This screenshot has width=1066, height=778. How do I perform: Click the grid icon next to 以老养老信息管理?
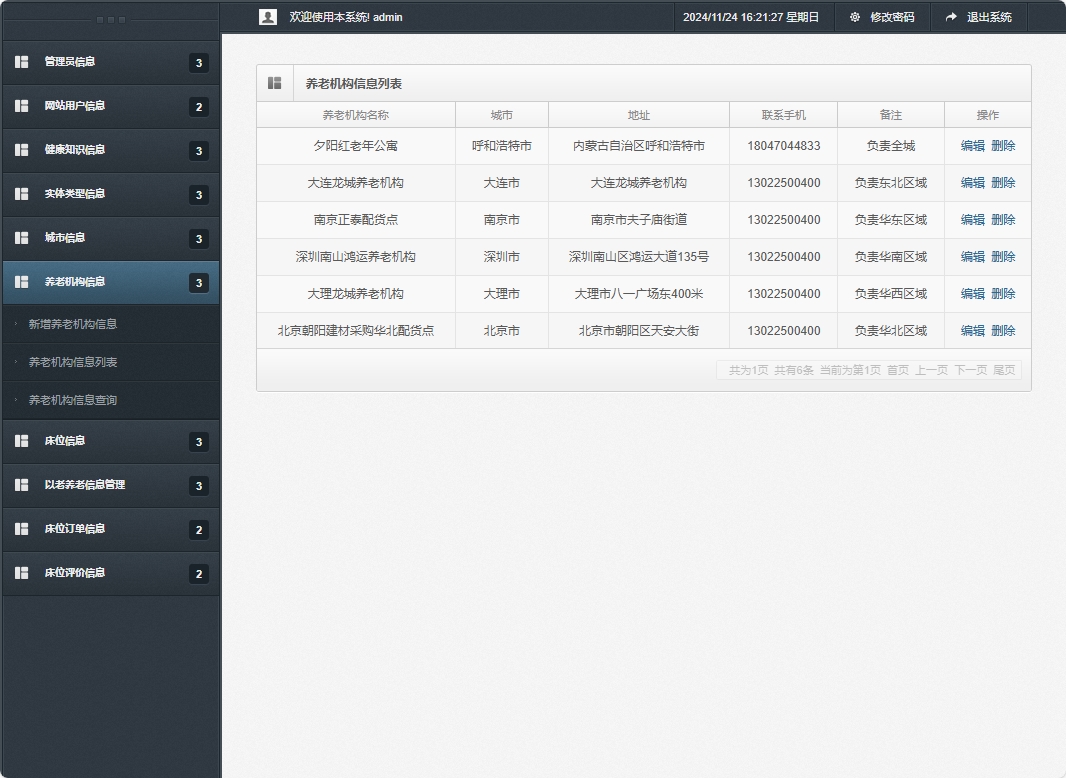click(21, 485)
